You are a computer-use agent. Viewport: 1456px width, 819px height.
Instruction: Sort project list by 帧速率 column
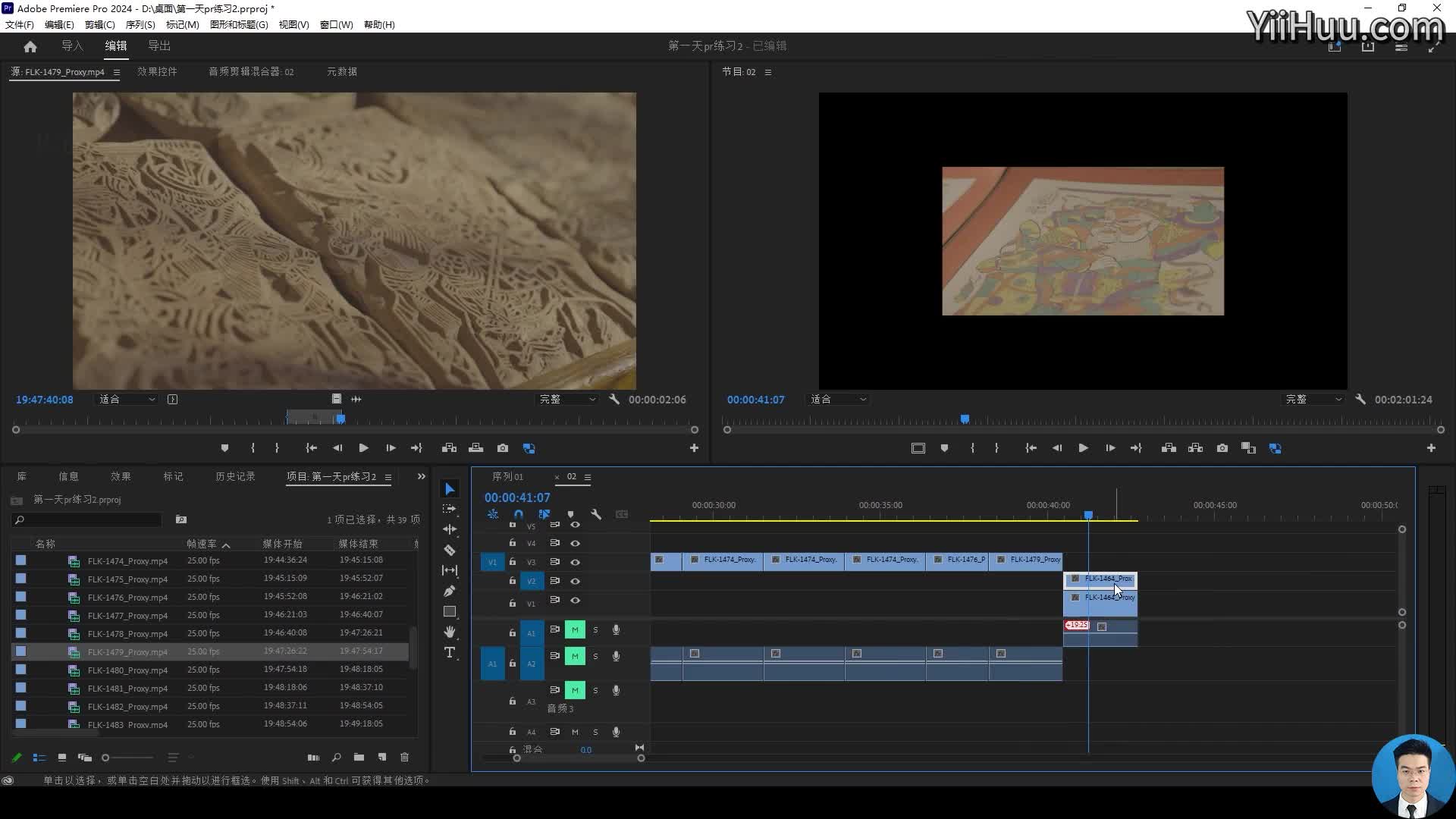pyautogui.click(x=202, y=544)
